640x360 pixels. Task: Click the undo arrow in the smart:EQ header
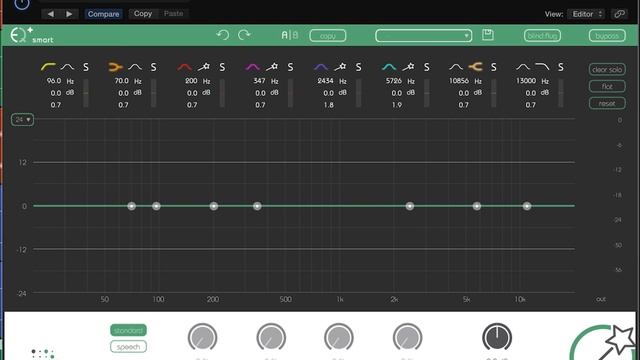222,35
